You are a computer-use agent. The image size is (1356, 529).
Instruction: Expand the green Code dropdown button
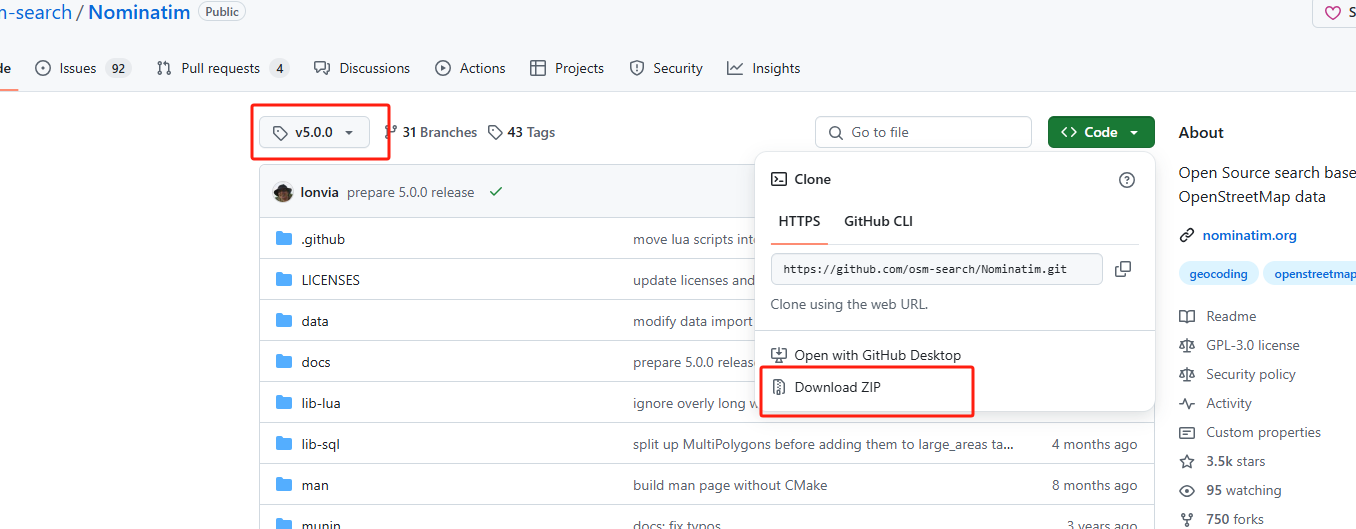(x=1101, y=132)
